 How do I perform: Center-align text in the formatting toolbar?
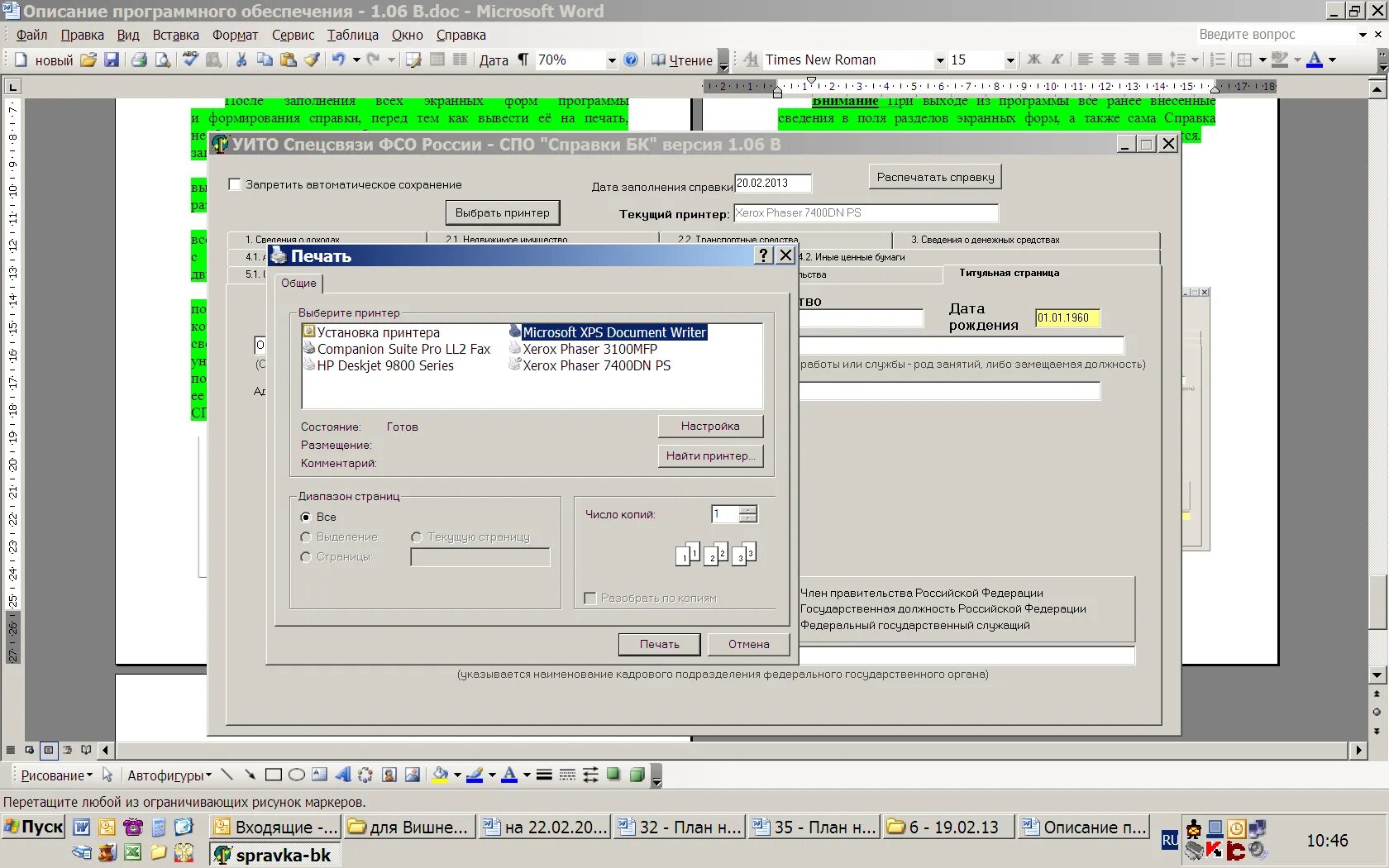(x=1109, y=60)
